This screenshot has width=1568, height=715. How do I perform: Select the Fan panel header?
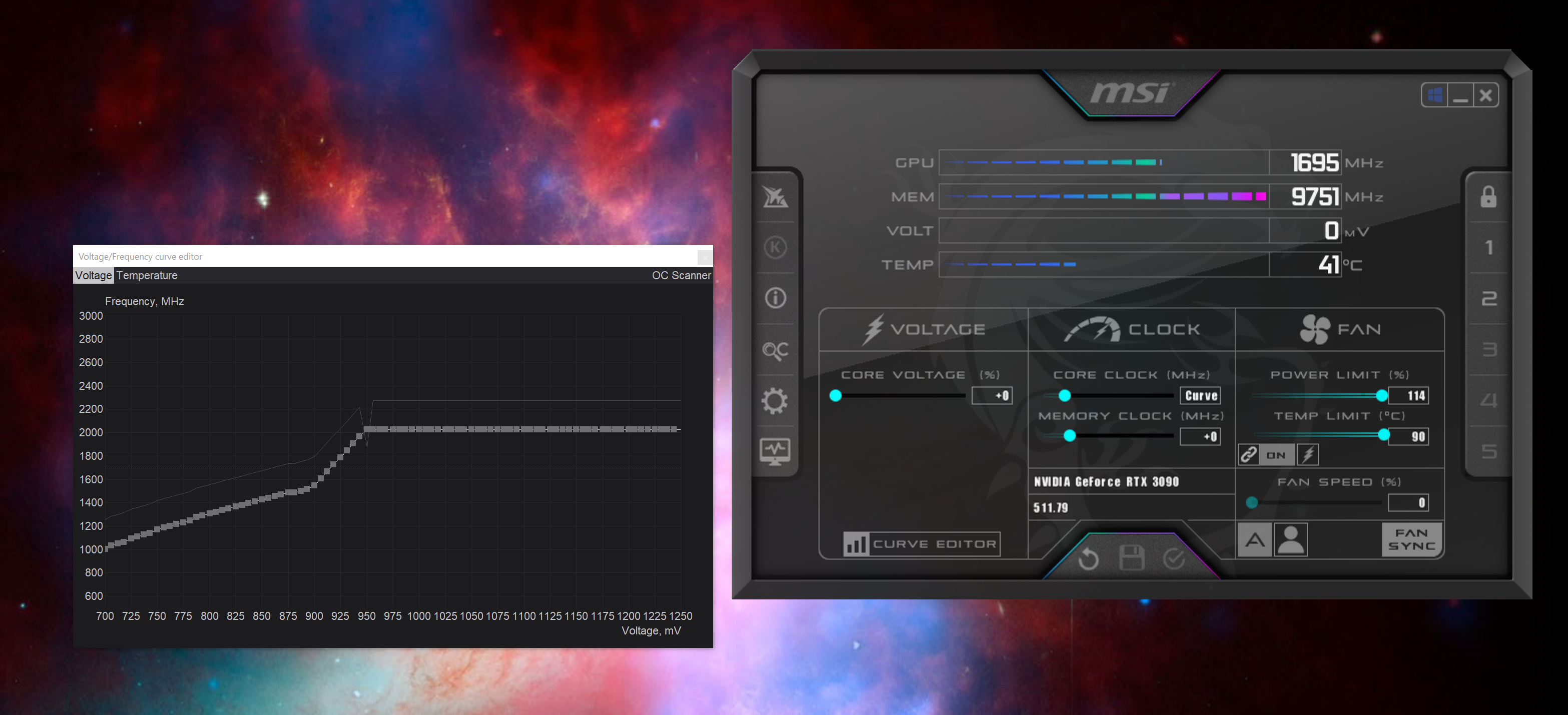tap(1340, 329)
